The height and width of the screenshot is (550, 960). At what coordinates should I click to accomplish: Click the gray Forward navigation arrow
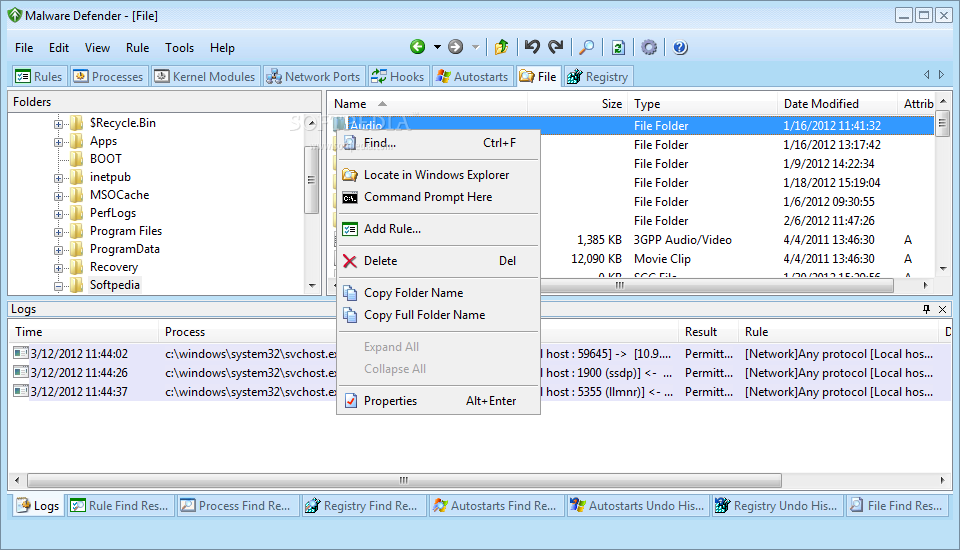coord(456,47)
